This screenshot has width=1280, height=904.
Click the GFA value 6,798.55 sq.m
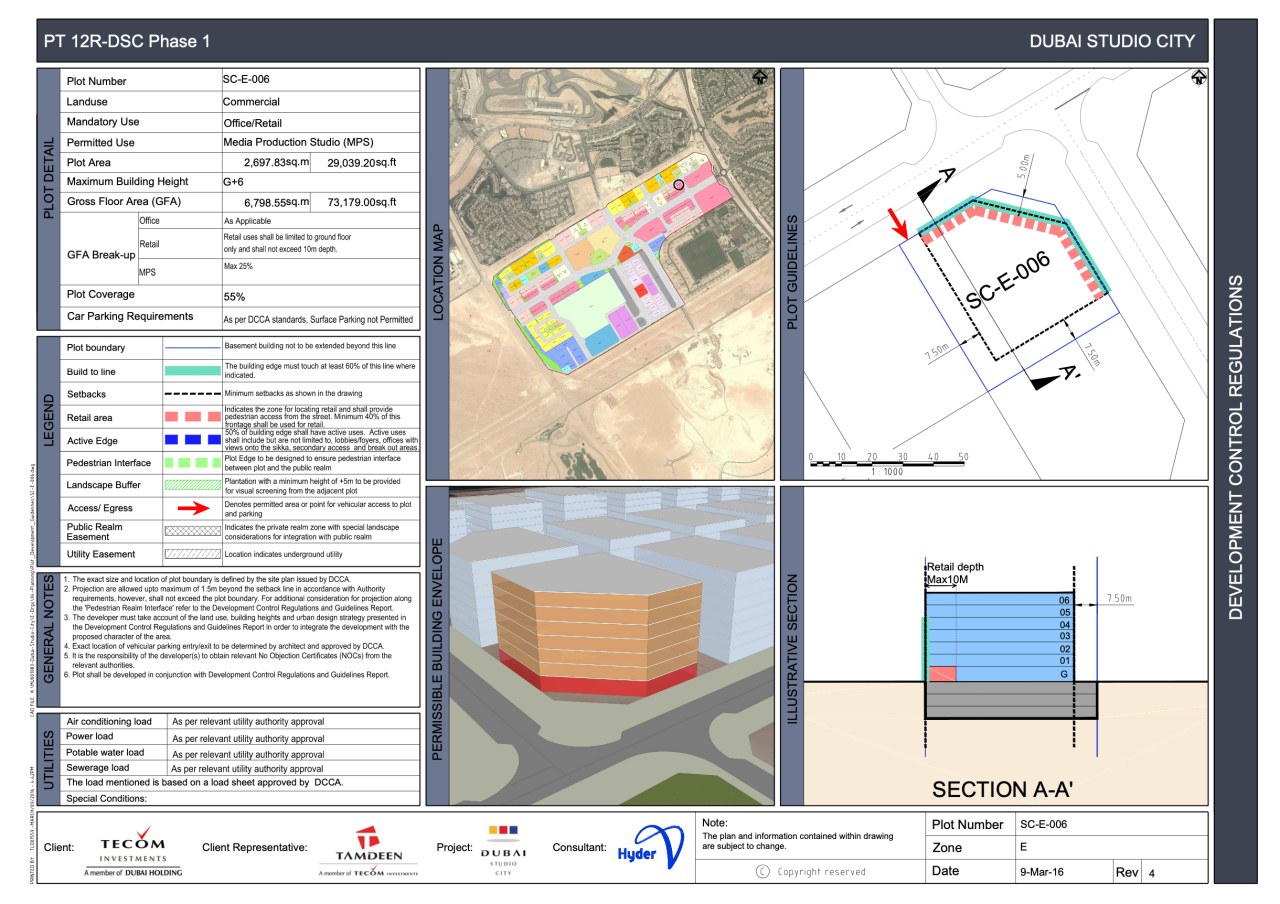pos(277,202)
